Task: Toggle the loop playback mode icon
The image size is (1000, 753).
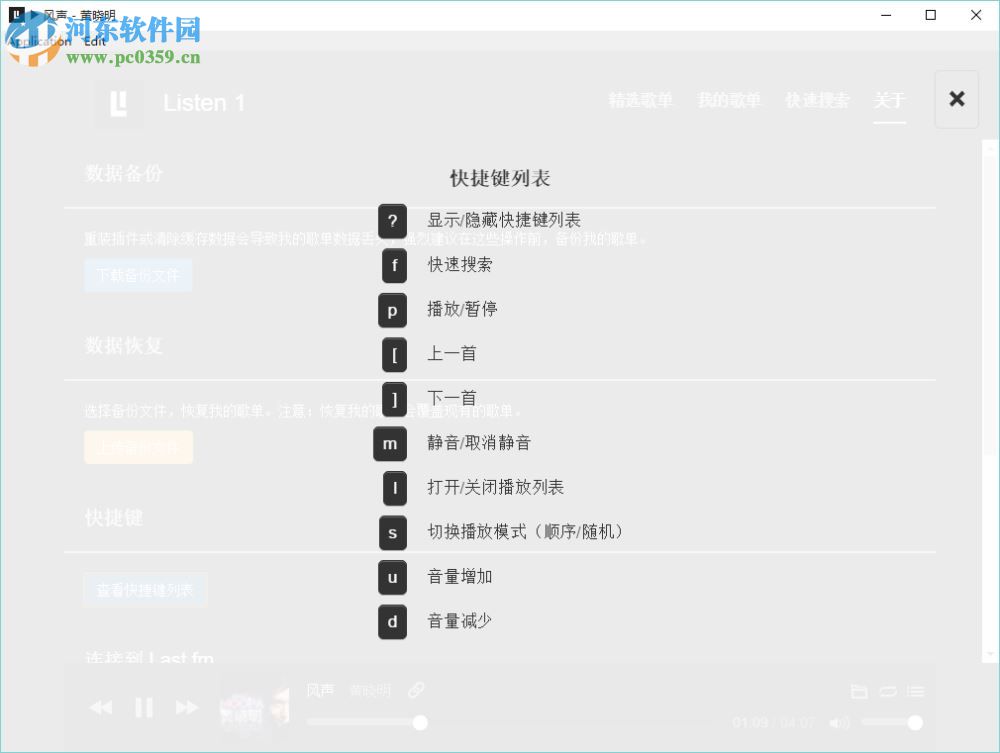Action: point(889,691)
